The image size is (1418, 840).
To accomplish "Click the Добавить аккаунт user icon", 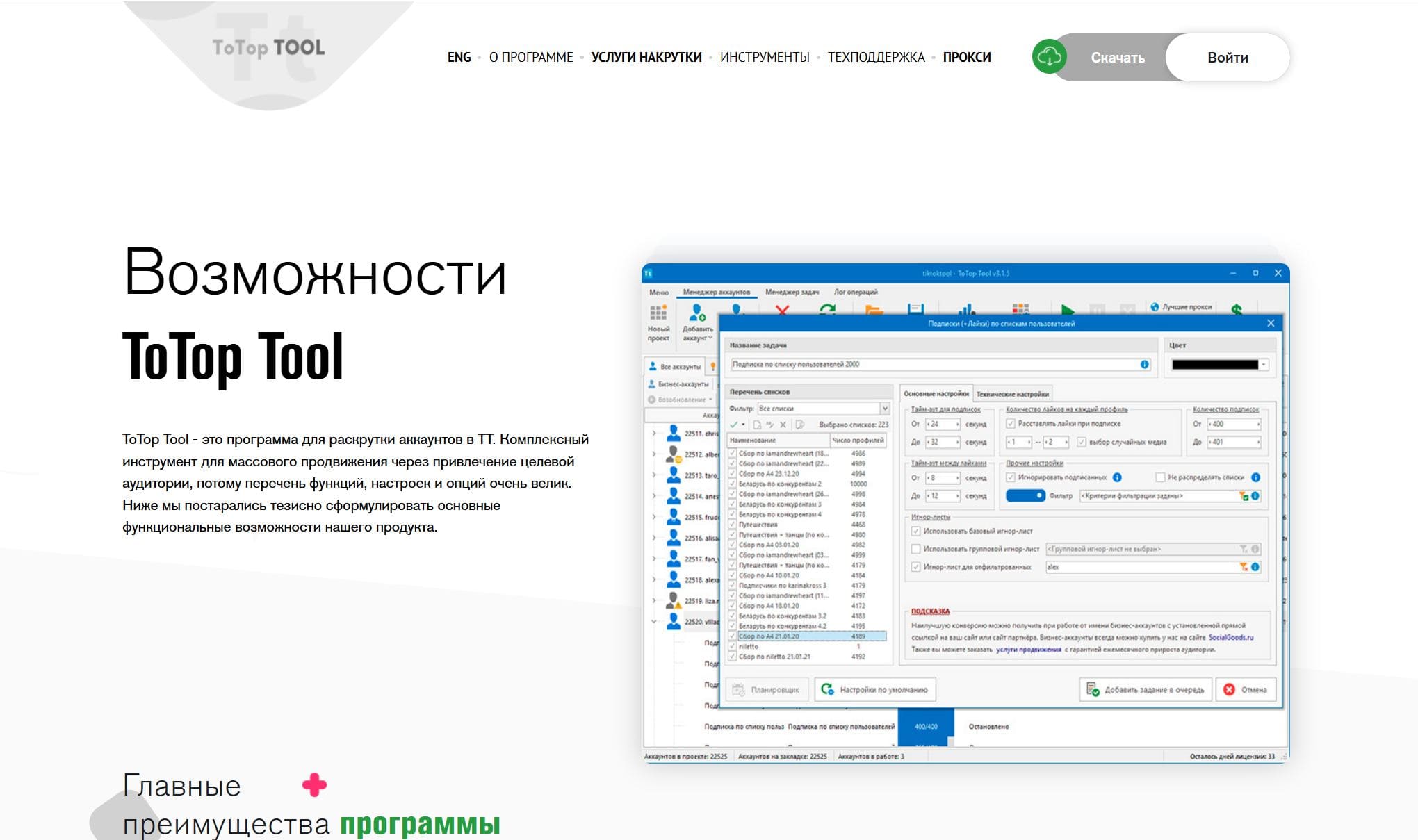I will [x=697, y=313].
